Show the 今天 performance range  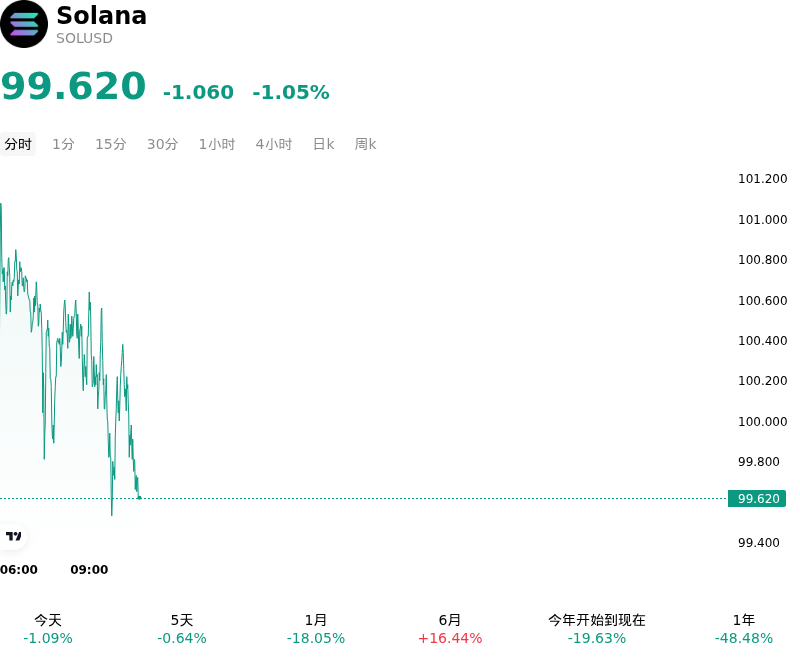pyautogui.click(x=48, y=629)
